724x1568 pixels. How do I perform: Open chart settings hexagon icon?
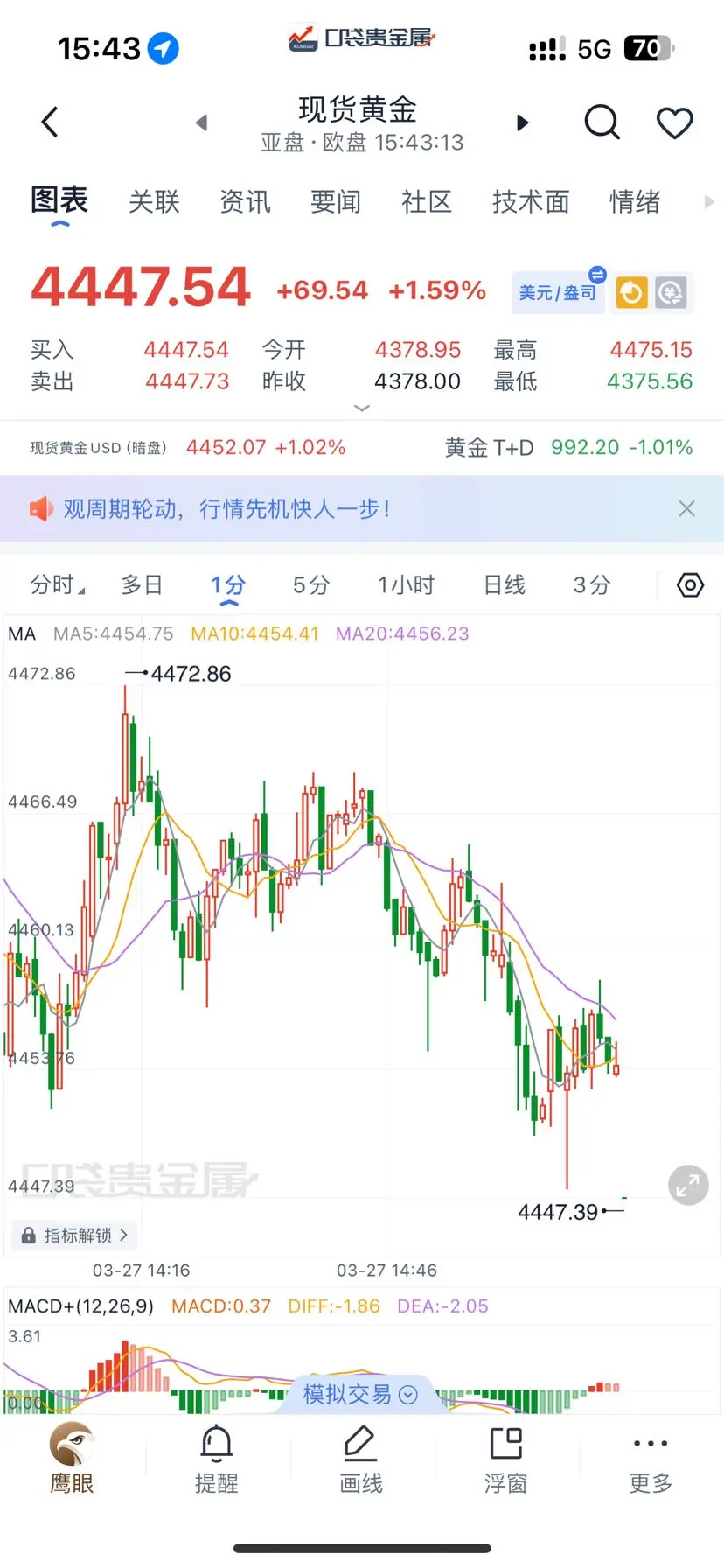coord(690,585)
